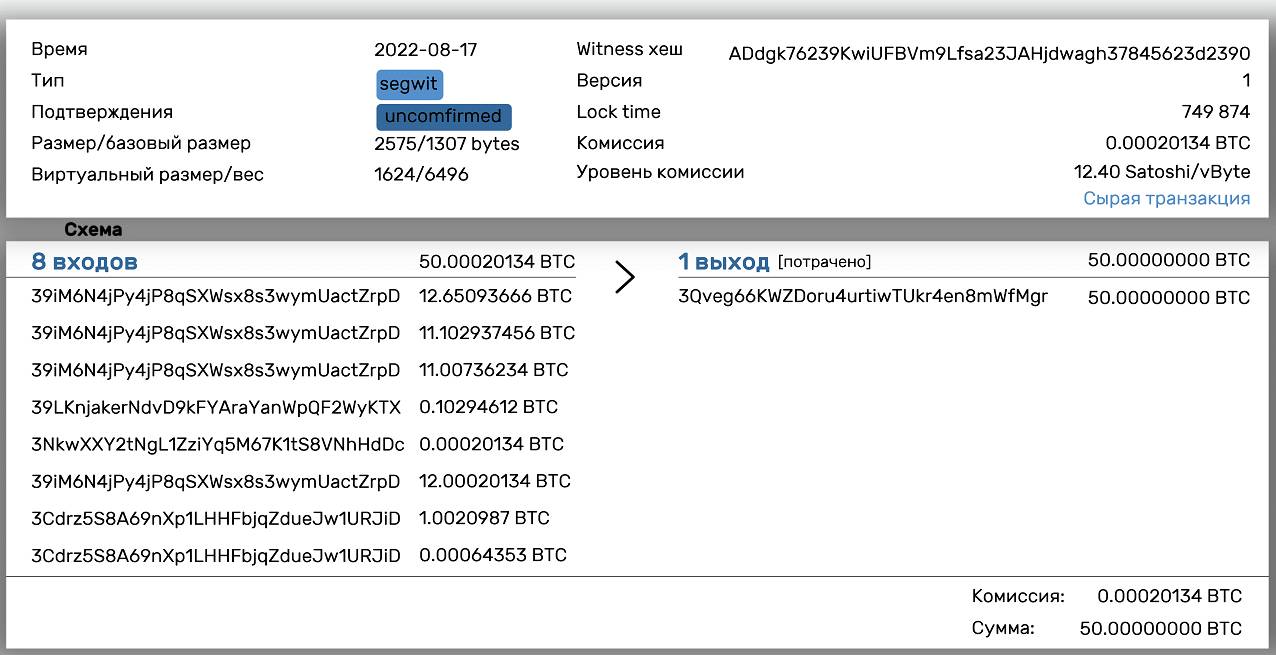1276x655 pixels.
Task: Click the "uncomfirmed" status badge
Action: (x=443, y=116)
